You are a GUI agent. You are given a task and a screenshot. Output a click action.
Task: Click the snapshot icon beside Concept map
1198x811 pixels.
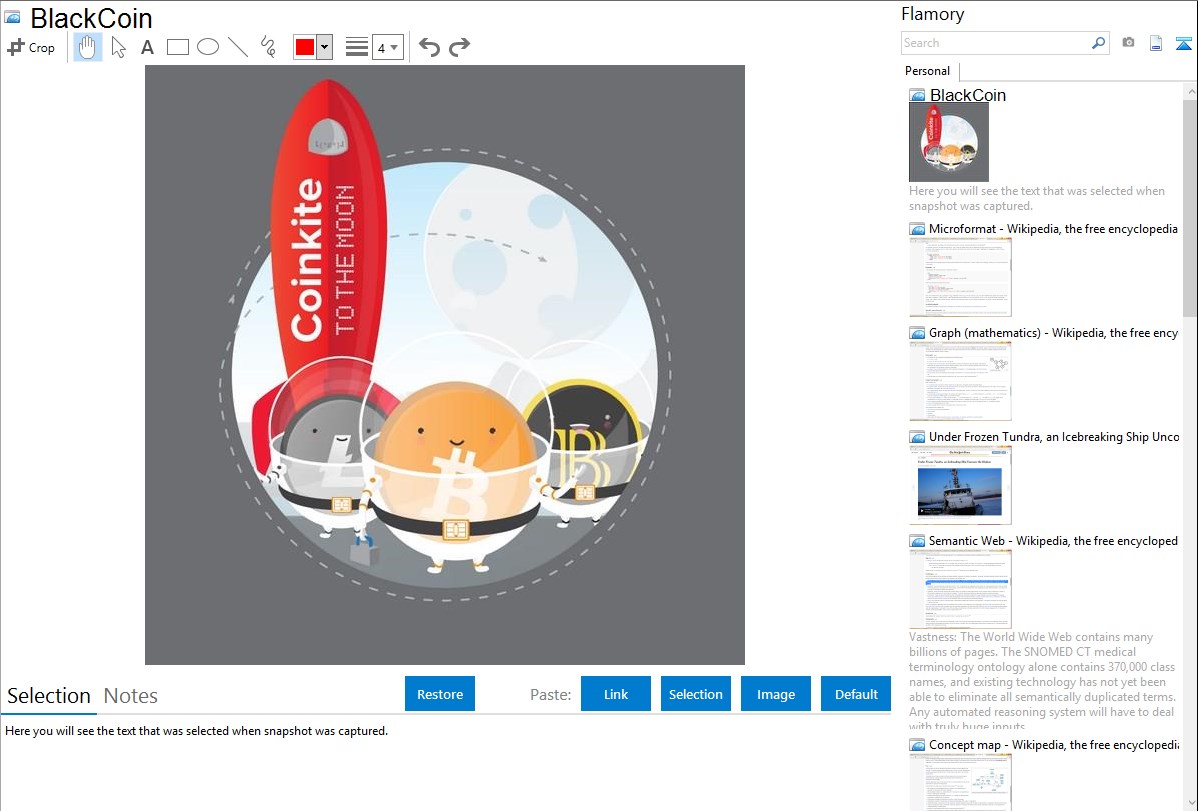(918, 745)
